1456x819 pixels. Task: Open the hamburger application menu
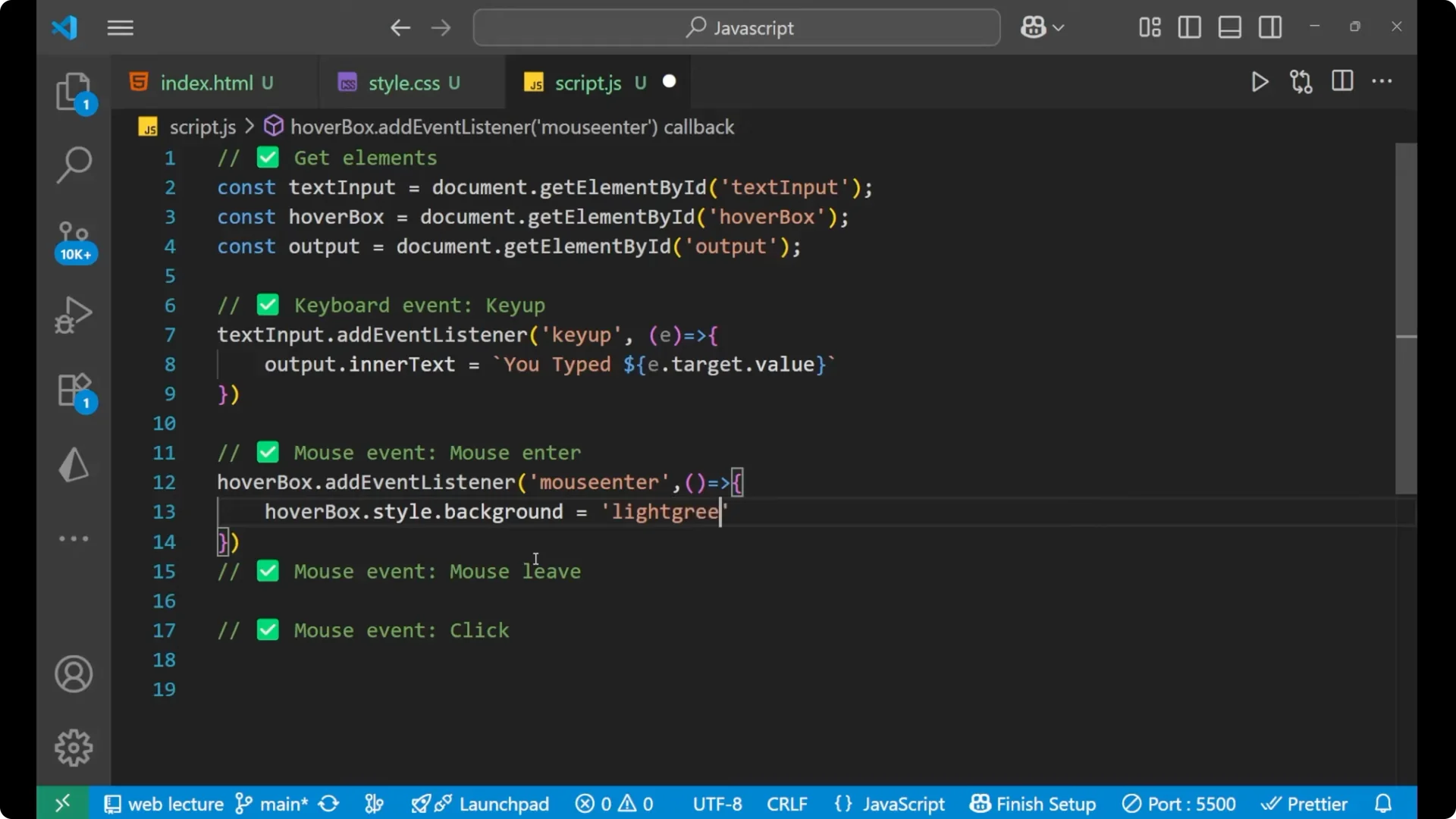[x=120, y=28]
